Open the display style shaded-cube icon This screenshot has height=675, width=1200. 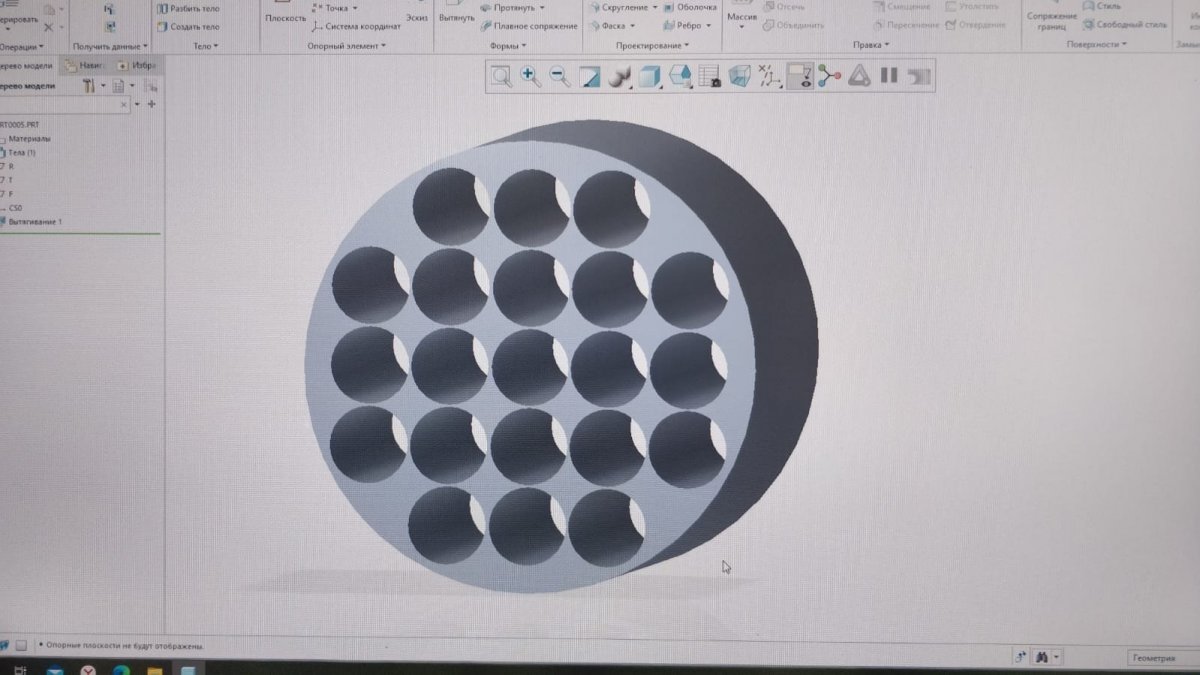pos(650,76)
